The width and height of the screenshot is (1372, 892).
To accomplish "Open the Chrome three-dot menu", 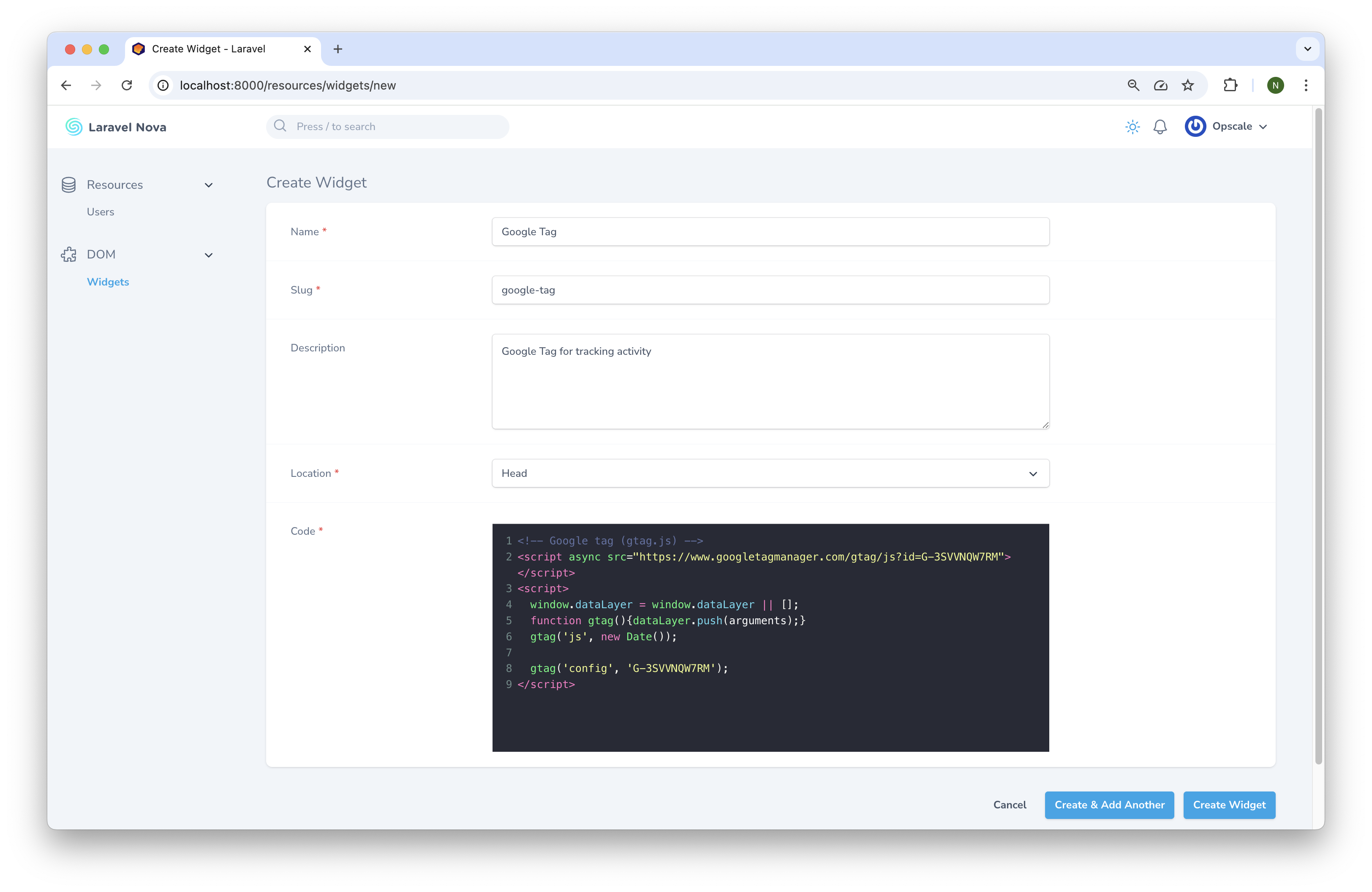I will coord(1306,85).
